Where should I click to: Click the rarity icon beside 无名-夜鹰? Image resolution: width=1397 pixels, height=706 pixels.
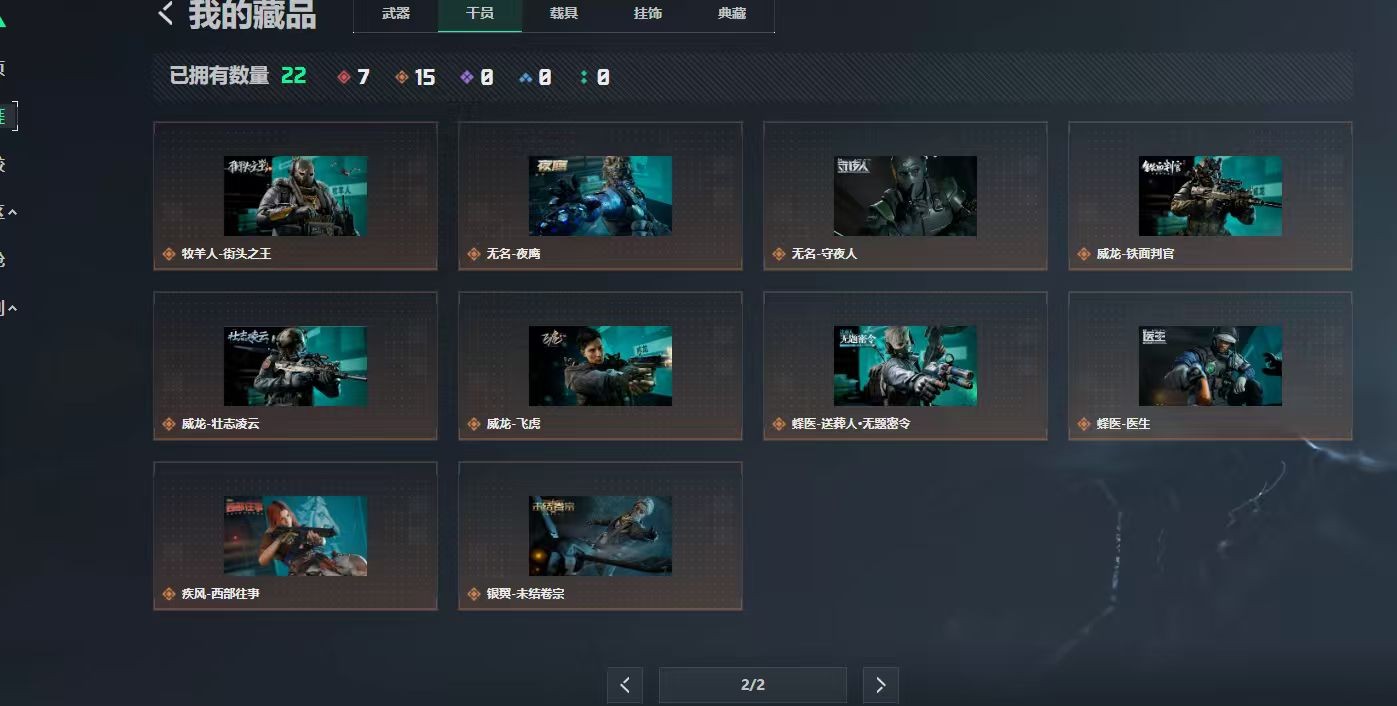coord(474,254)
